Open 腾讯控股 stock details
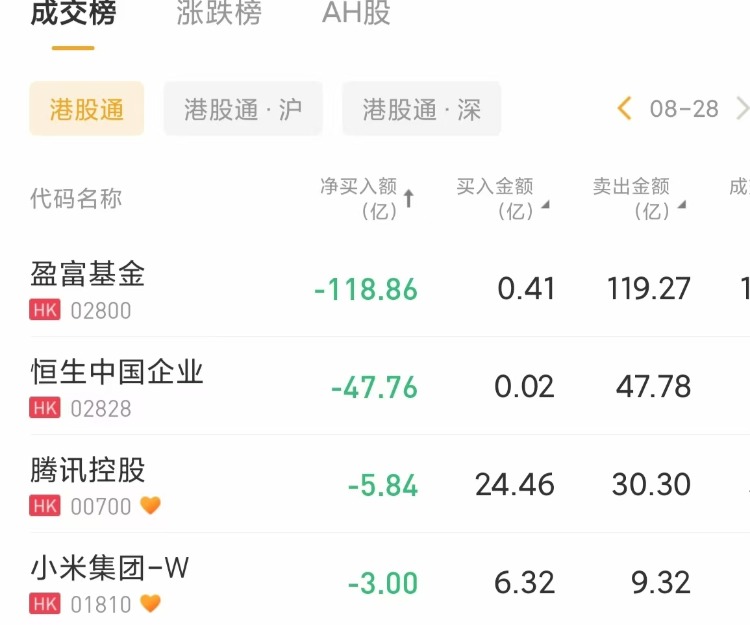 tap(88, 470)
